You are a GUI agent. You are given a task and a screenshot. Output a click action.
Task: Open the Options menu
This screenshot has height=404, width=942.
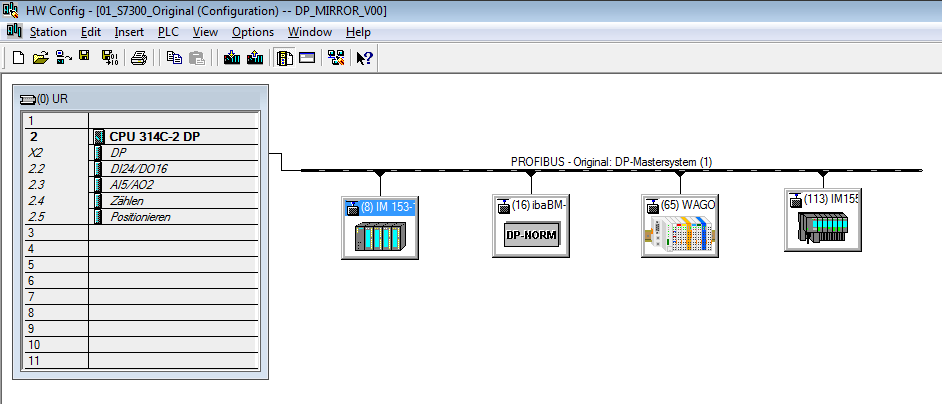point(253,32)
